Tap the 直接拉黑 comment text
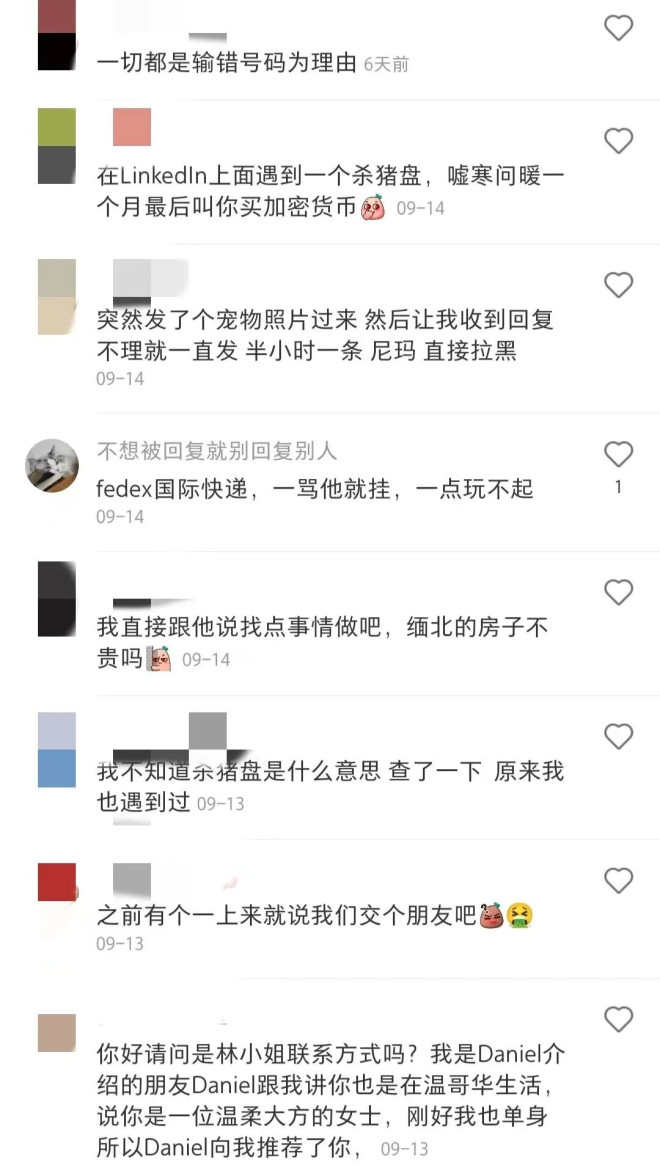Screen dimensions: 660x1165 click(x=325, y=336)
